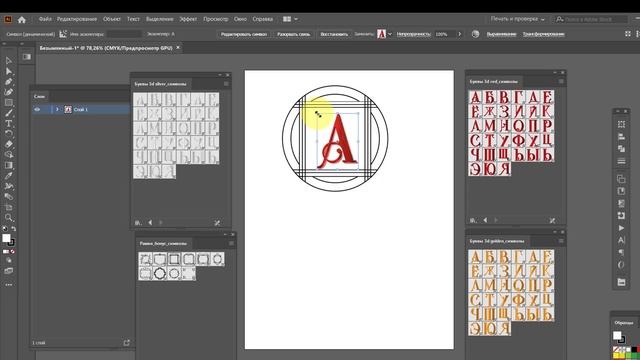The width and height of the screenshot is (640, 360).
Task: Select the Shape Builder tool
Action: pos(9,155)
